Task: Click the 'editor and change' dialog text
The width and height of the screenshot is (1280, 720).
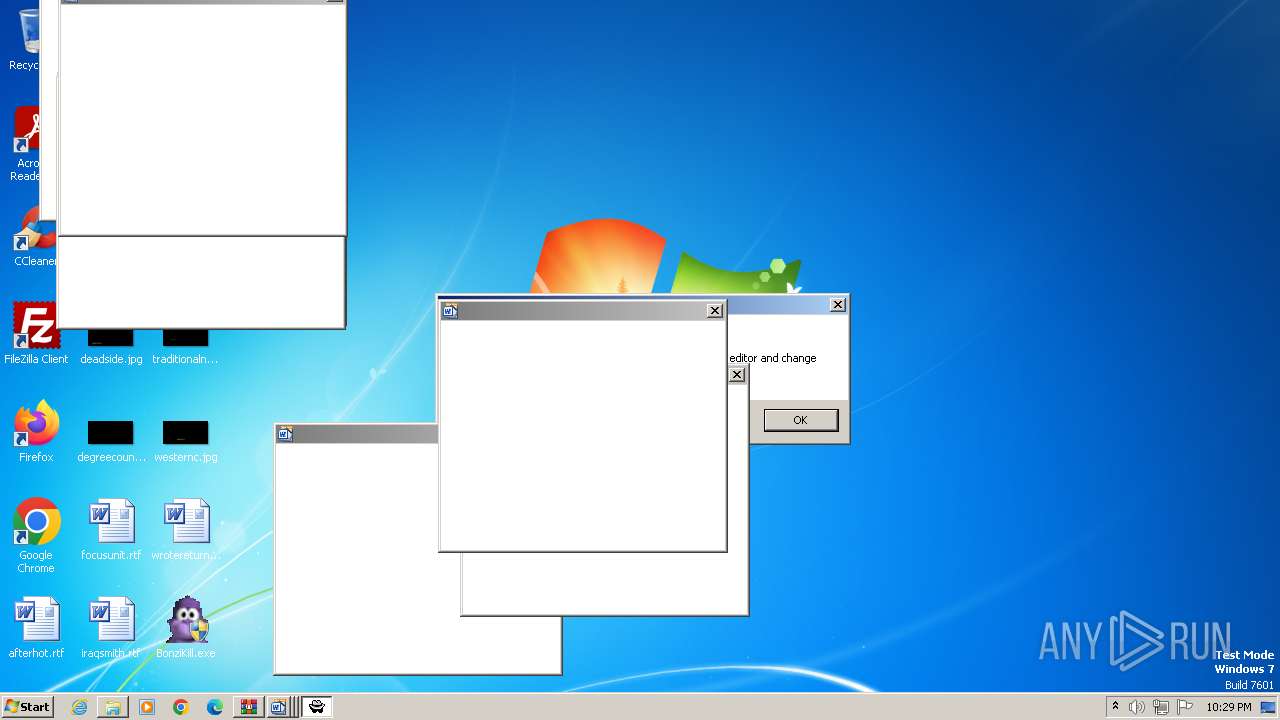Action: click(772, 358)
